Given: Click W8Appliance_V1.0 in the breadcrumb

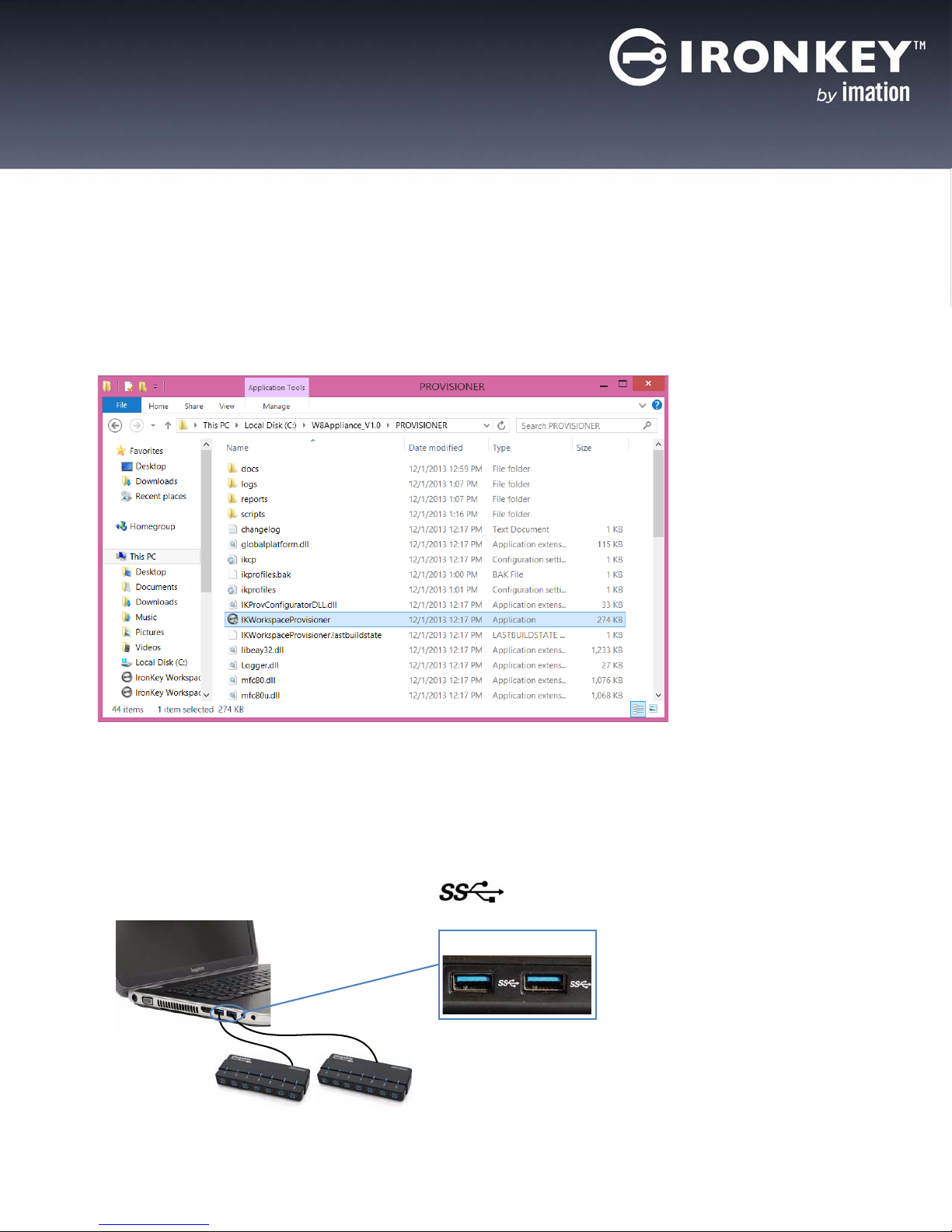Looking at the screenshot, I should coord(346,425).
